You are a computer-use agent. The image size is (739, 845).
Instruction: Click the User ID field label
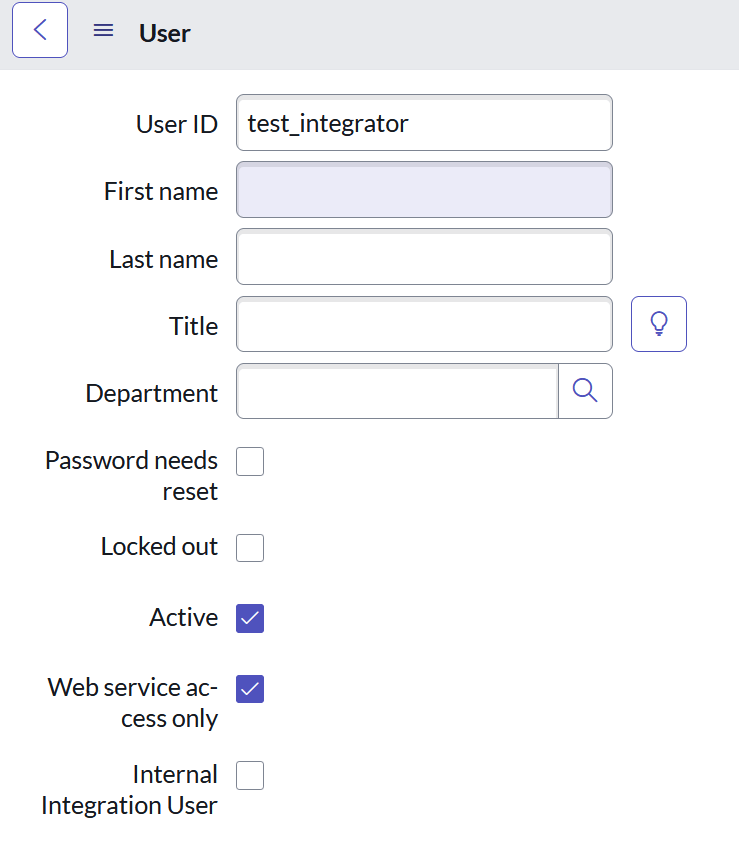(176, 124)
